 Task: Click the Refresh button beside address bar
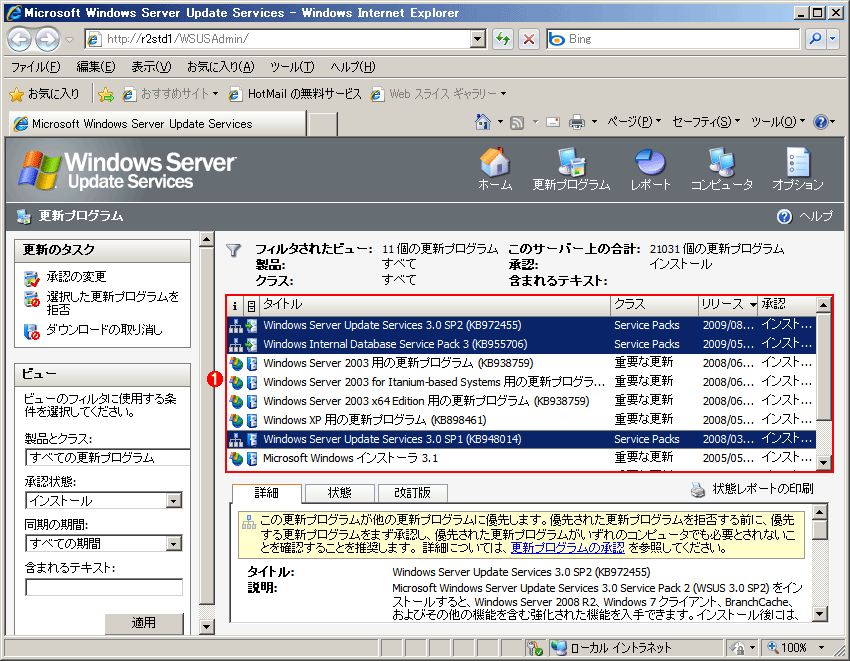(x=503, y=39)
